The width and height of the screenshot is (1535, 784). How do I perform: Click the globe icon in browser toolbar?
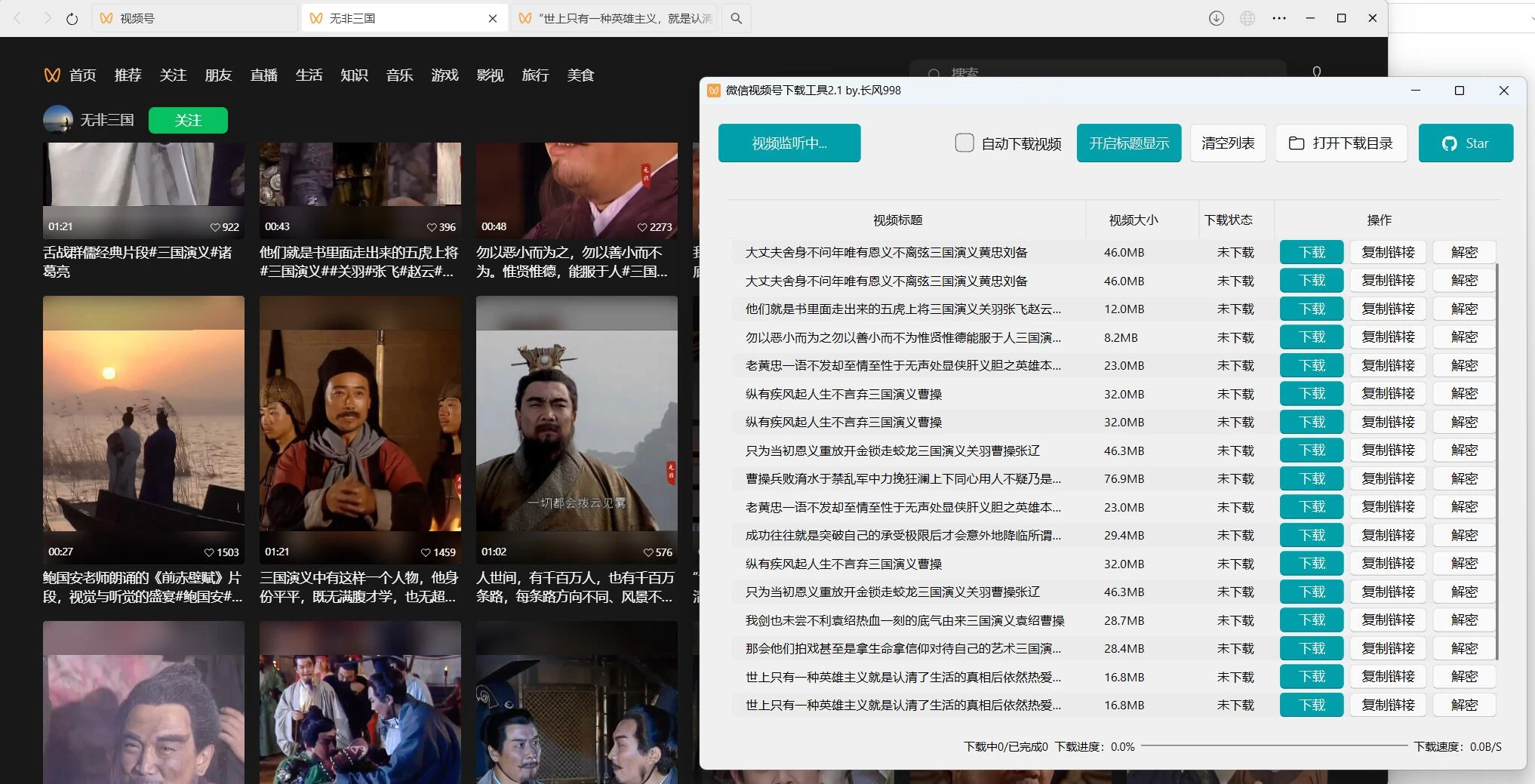tap(1247, 18)
